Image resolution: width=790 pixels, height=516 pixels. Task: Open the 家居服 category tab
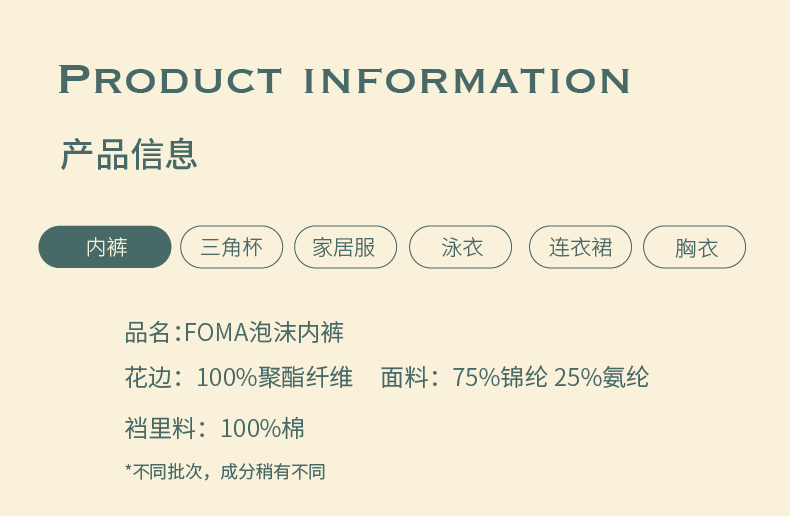pos(345,247)
